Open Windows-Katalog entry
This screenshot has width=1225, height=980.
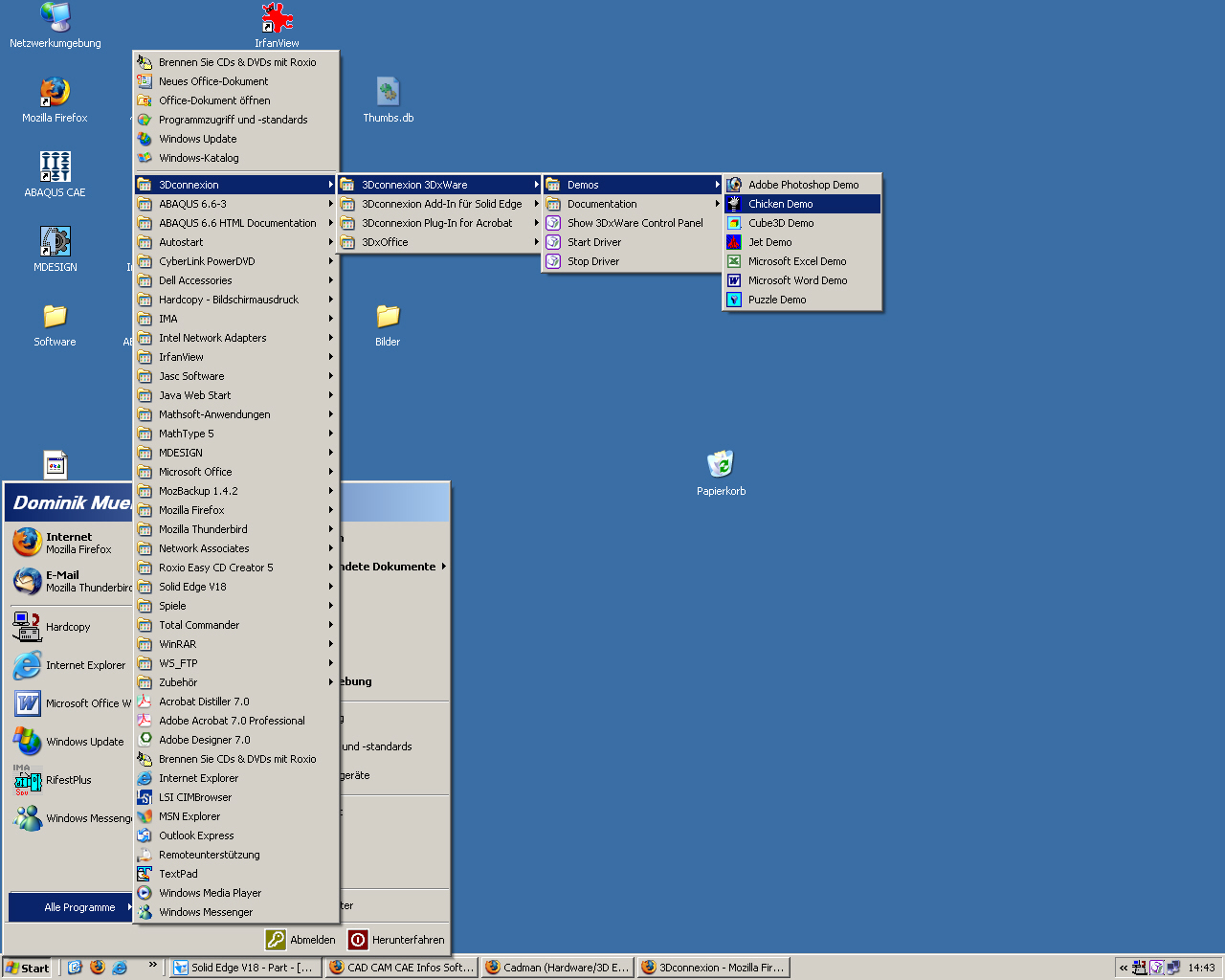pos(235,158)
